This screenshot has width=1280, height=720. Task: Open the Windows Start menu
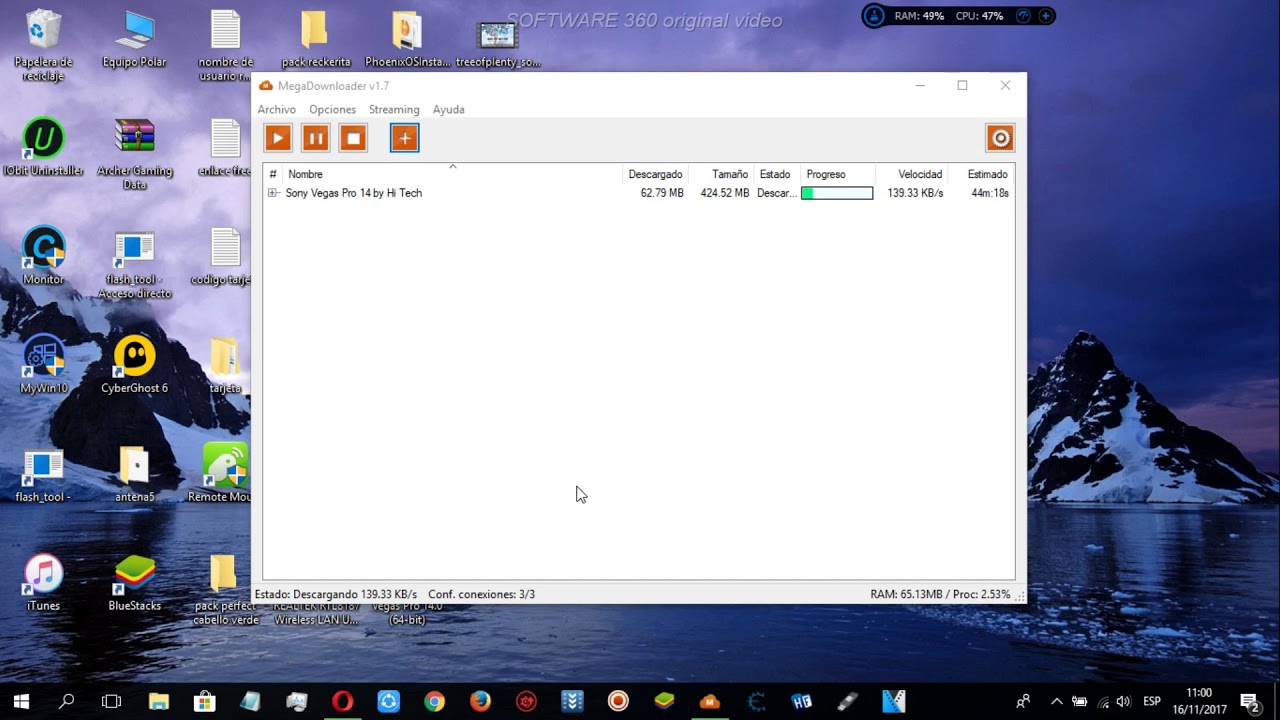(21, 701)
